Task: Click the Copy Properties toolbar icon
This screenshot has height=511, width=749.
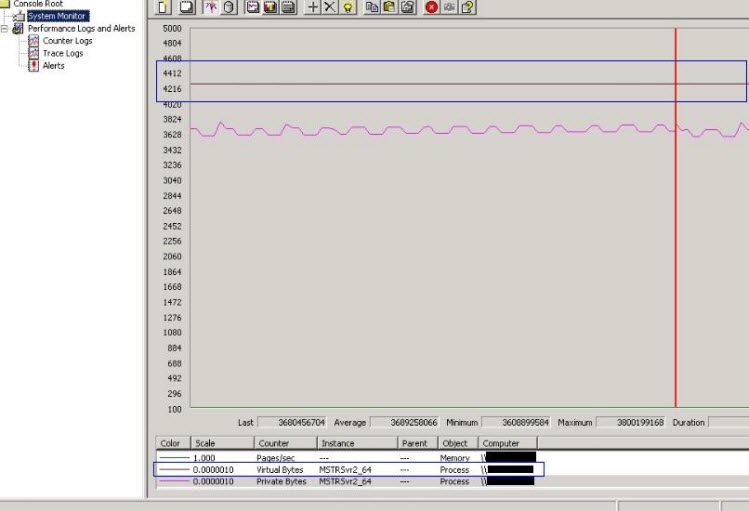Action: coord(372,7)
